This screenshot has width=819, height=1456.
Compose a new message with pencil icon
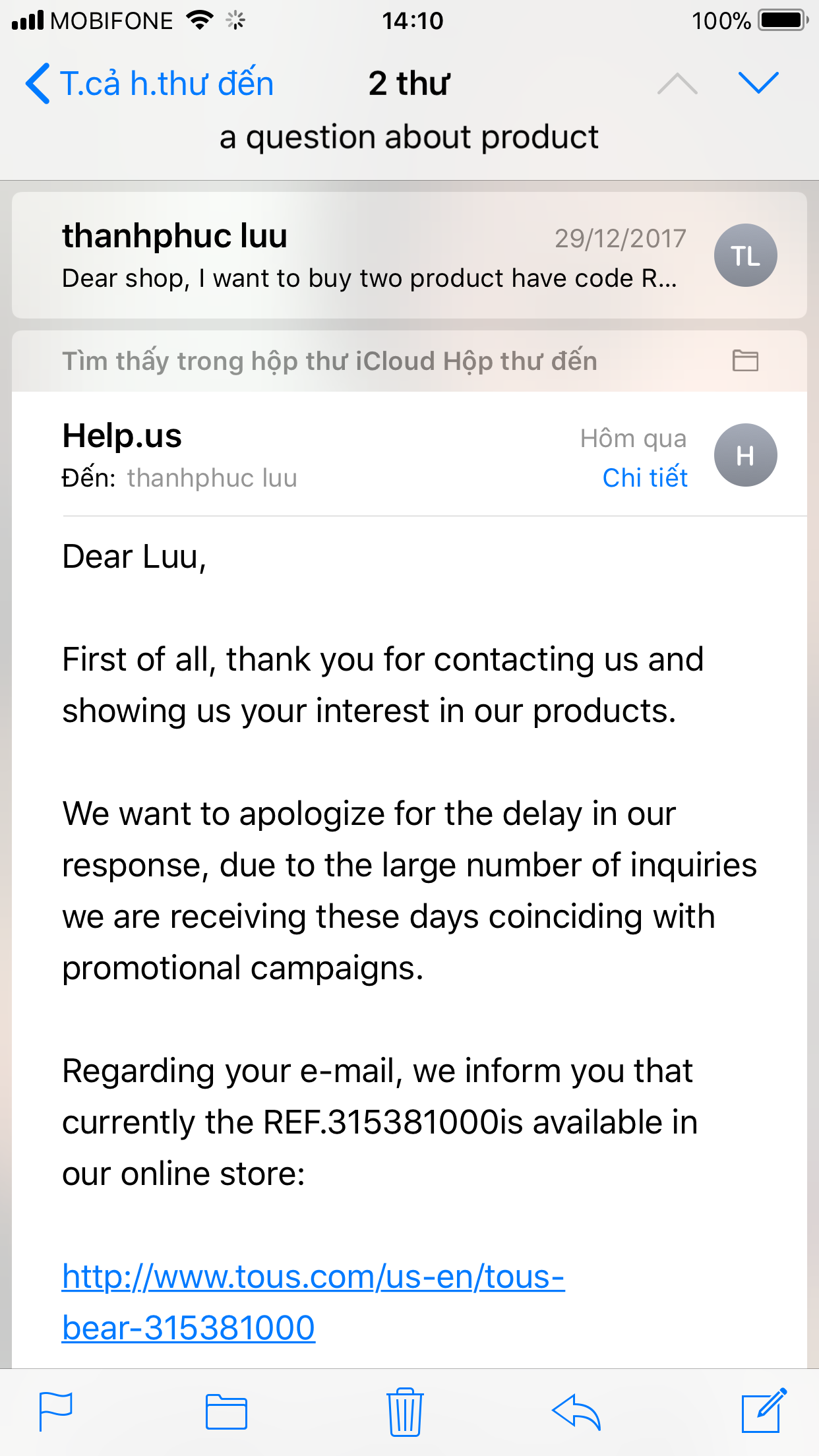click(764, 1410)
